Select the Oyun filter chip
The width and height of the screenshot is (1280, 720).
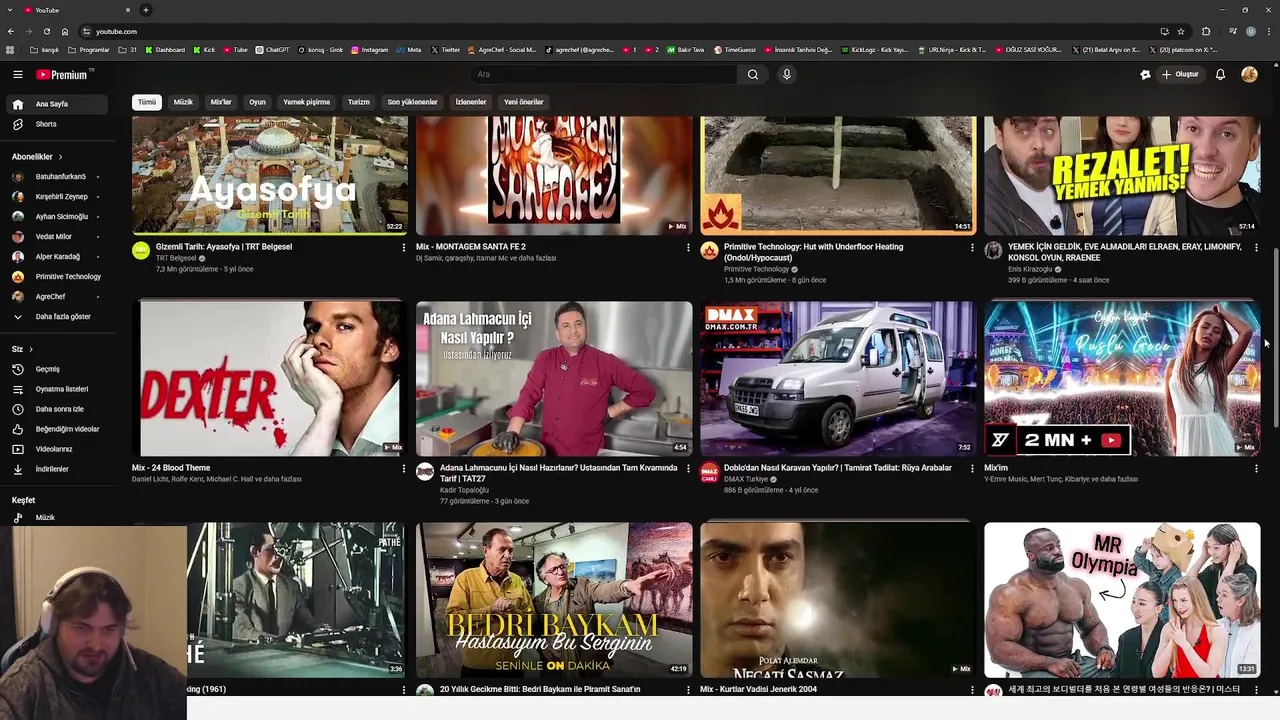click(x=257, y=102)
